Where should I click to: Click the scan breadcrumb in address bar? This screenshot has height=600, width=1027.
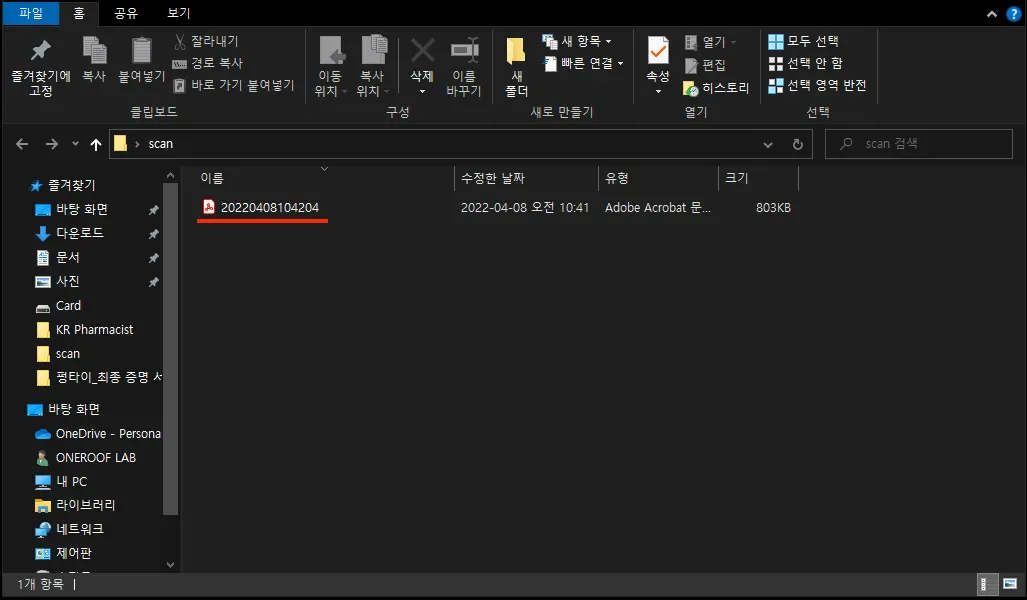pos(160,144)
